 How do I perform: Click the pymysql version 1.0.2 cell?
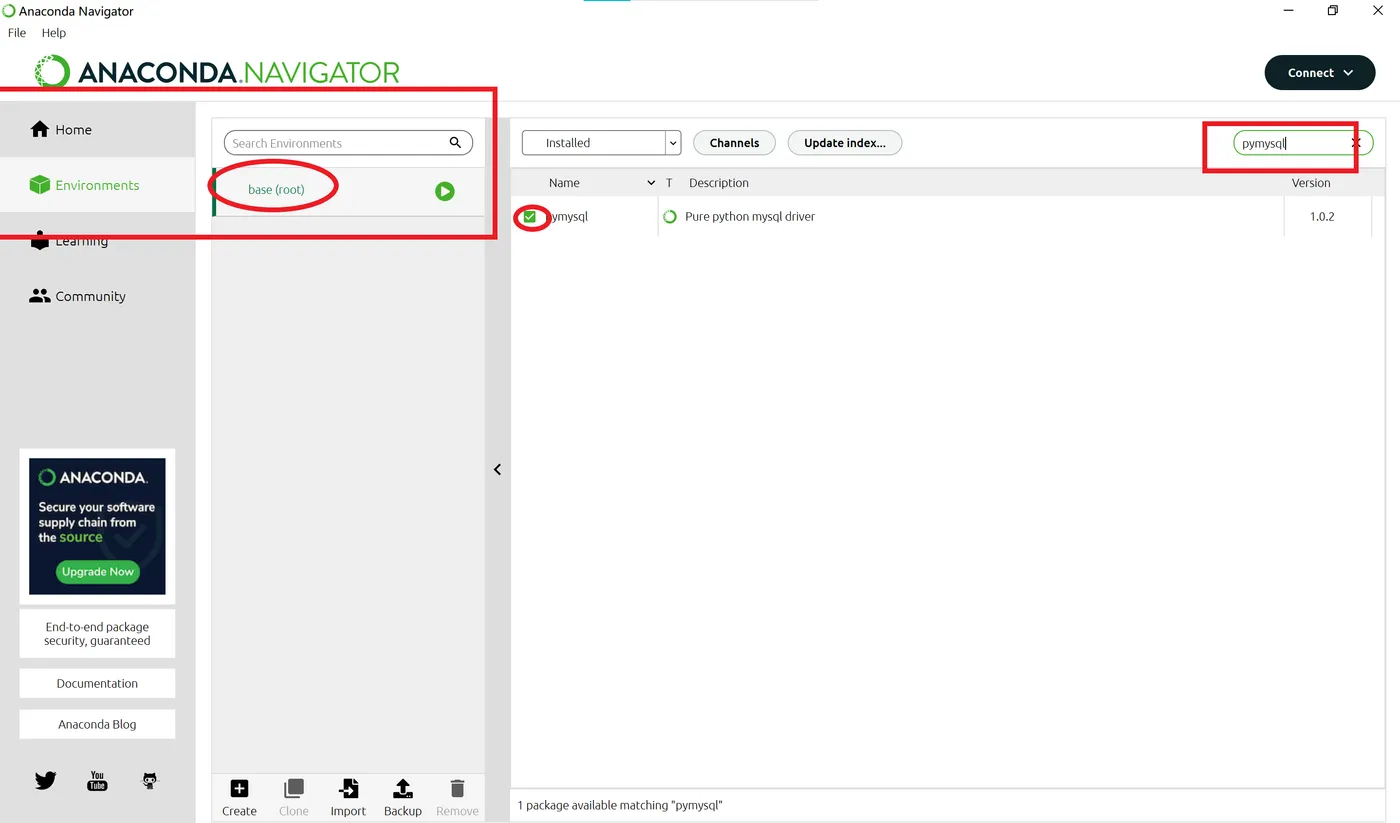pos(1322,217)
